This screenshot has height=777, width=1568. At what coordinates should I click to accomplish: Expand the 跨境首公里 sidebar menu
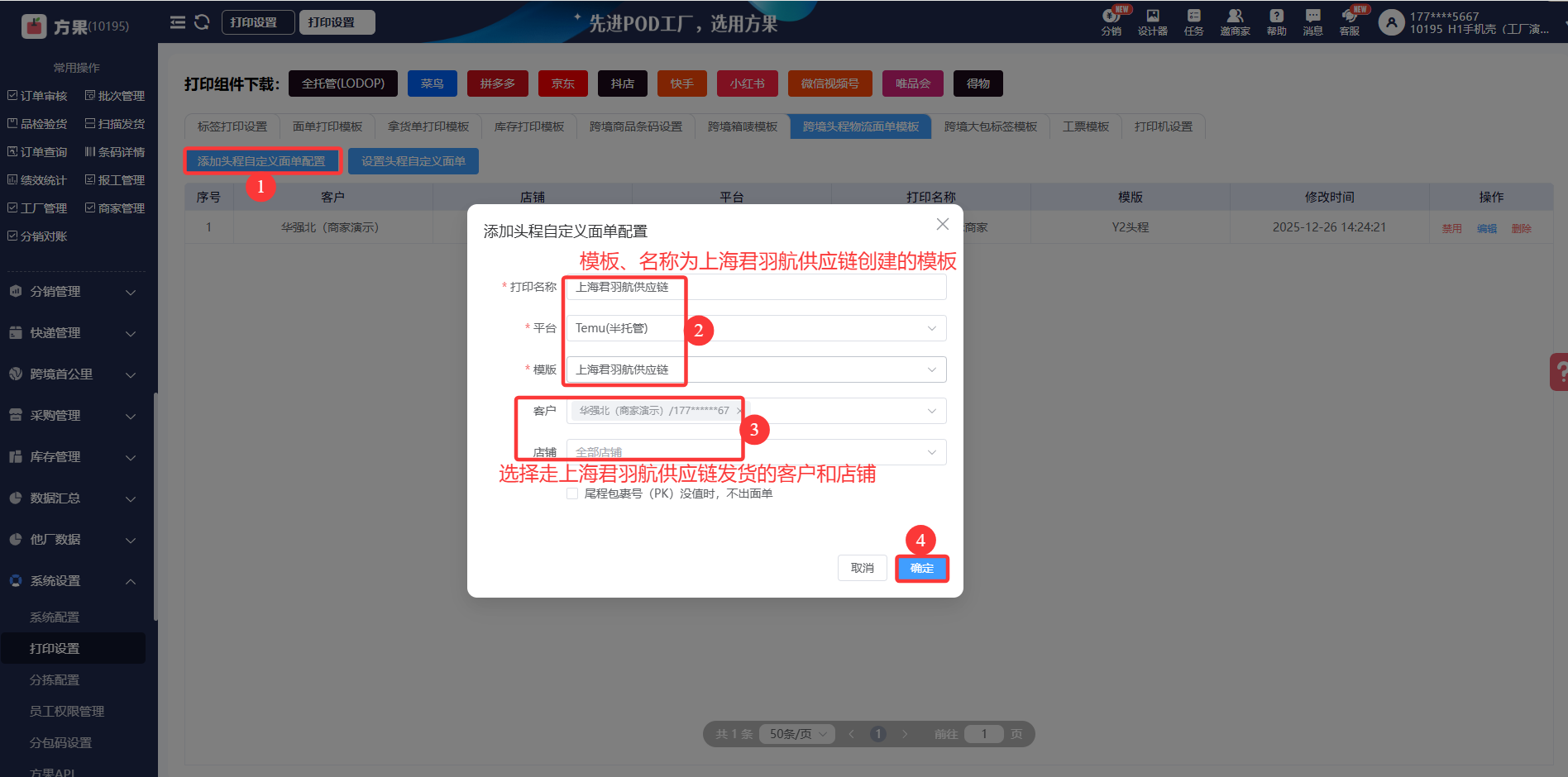point(73,374)
